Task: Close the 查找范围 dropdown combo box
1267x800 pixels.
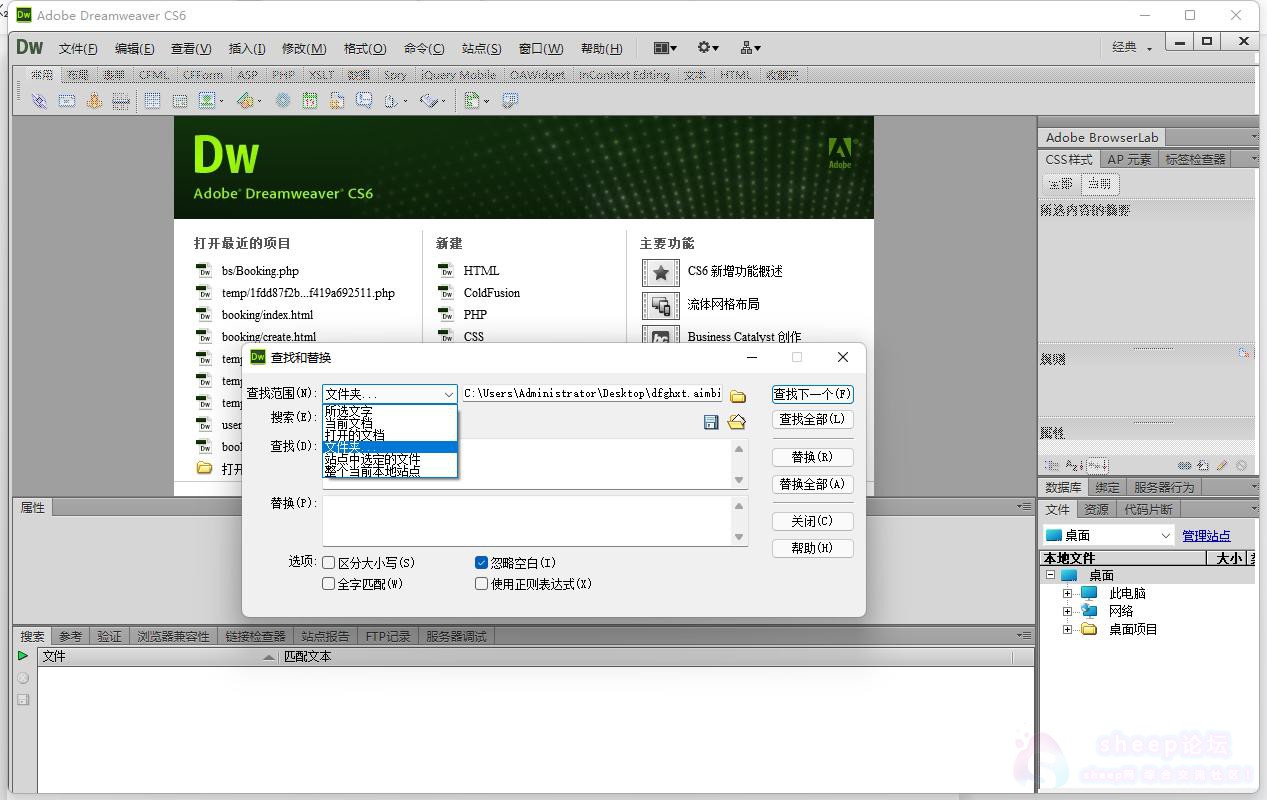Action: 390,394
